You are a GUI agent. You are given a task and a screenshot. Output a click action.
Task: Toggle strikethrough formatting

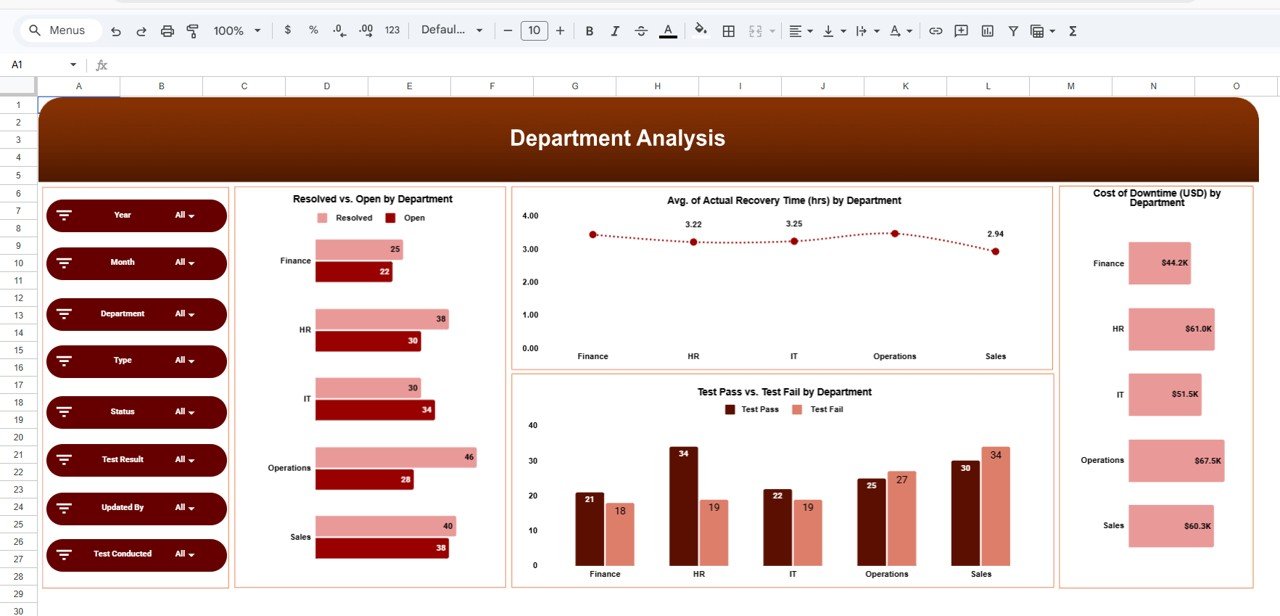pos(640,31)
